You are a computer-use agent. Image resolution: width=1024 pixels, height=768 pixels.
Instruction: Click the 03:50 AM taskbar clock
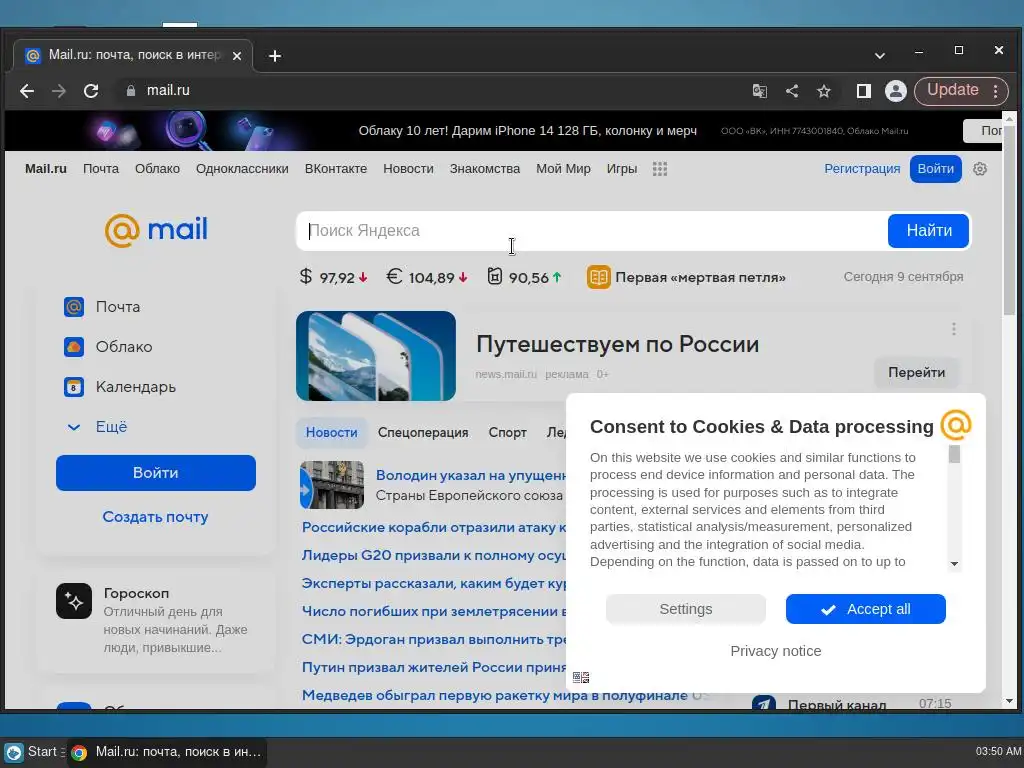point(998,752)
